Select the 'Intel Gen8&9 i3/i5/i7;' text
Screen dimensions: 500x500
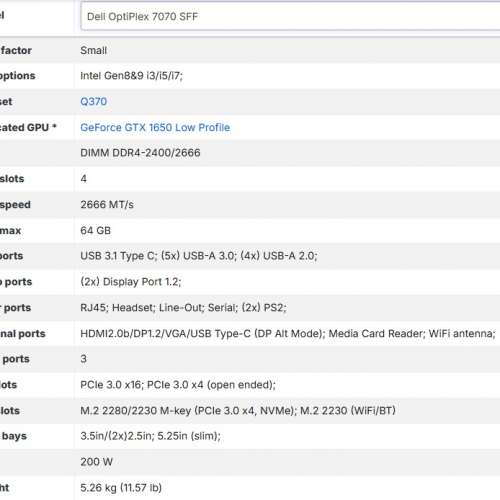(131, 76)
